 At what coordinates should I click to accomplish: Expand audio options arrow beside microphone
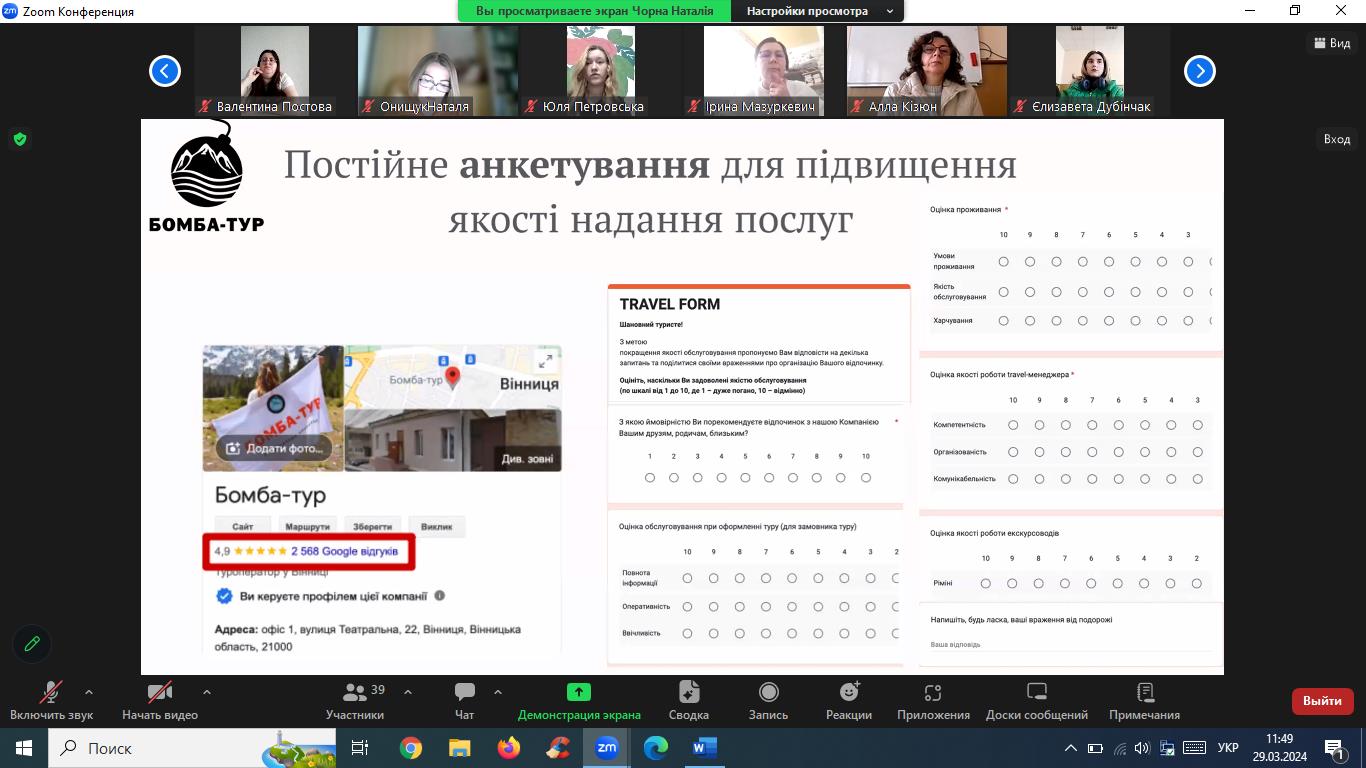[x=89, y=692]
